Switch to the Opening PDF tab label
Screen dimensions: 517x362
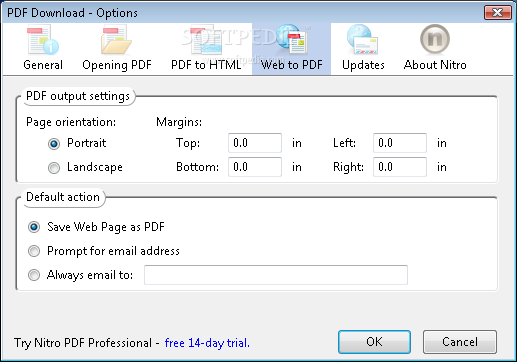pos(117,65)
